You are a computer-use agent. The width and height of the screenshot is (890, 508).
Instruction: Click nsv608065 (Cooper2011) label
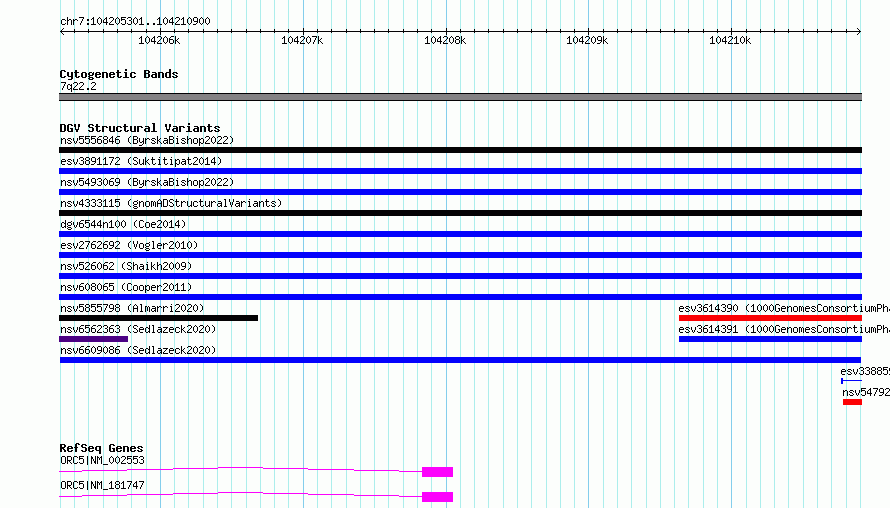126,287
